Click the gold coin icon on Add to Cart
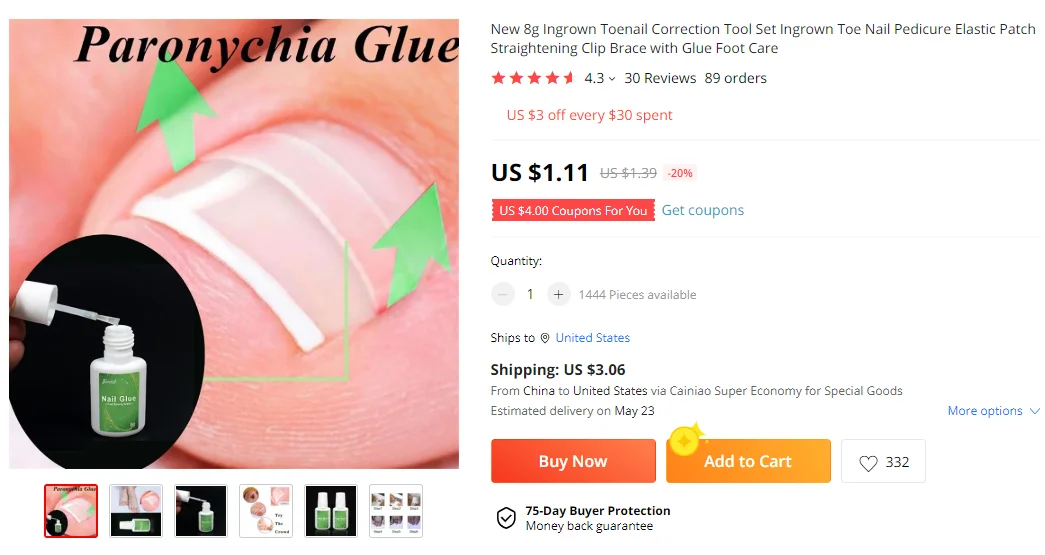Viewport: 1045px width, 555px height. pos(685,440)
